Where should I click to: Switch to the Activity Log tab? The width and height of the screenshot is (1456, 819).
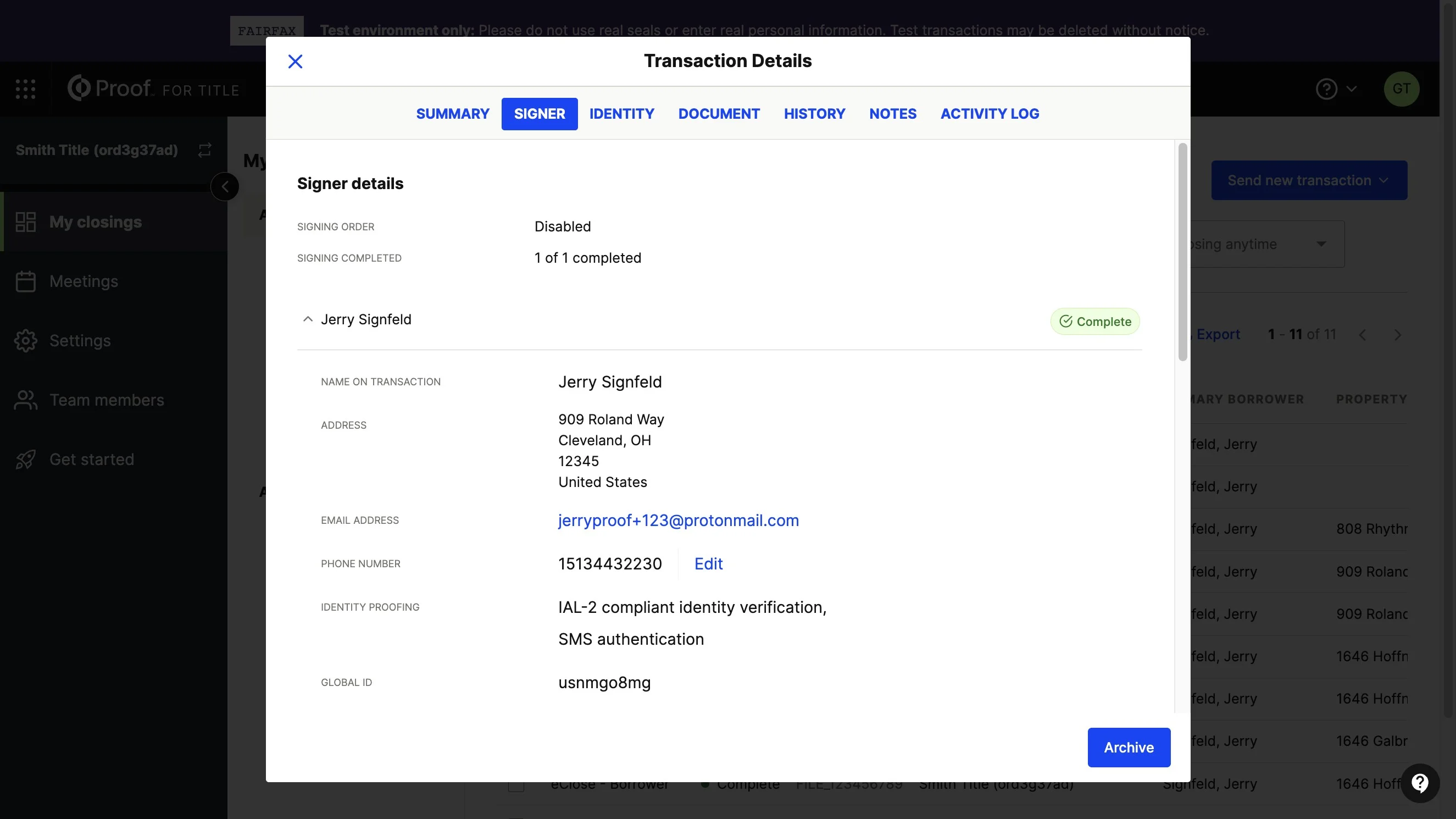989,114
